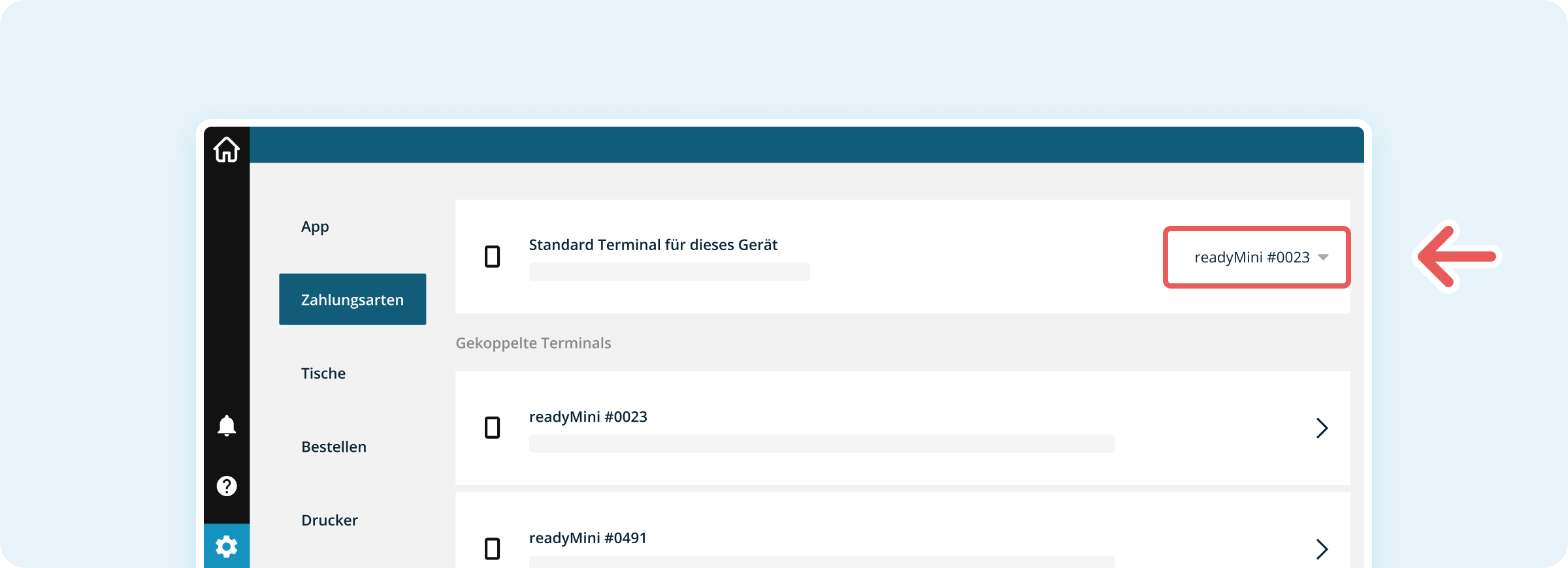
Task: Go to the Home screen icon
Action: pos(227,150)
